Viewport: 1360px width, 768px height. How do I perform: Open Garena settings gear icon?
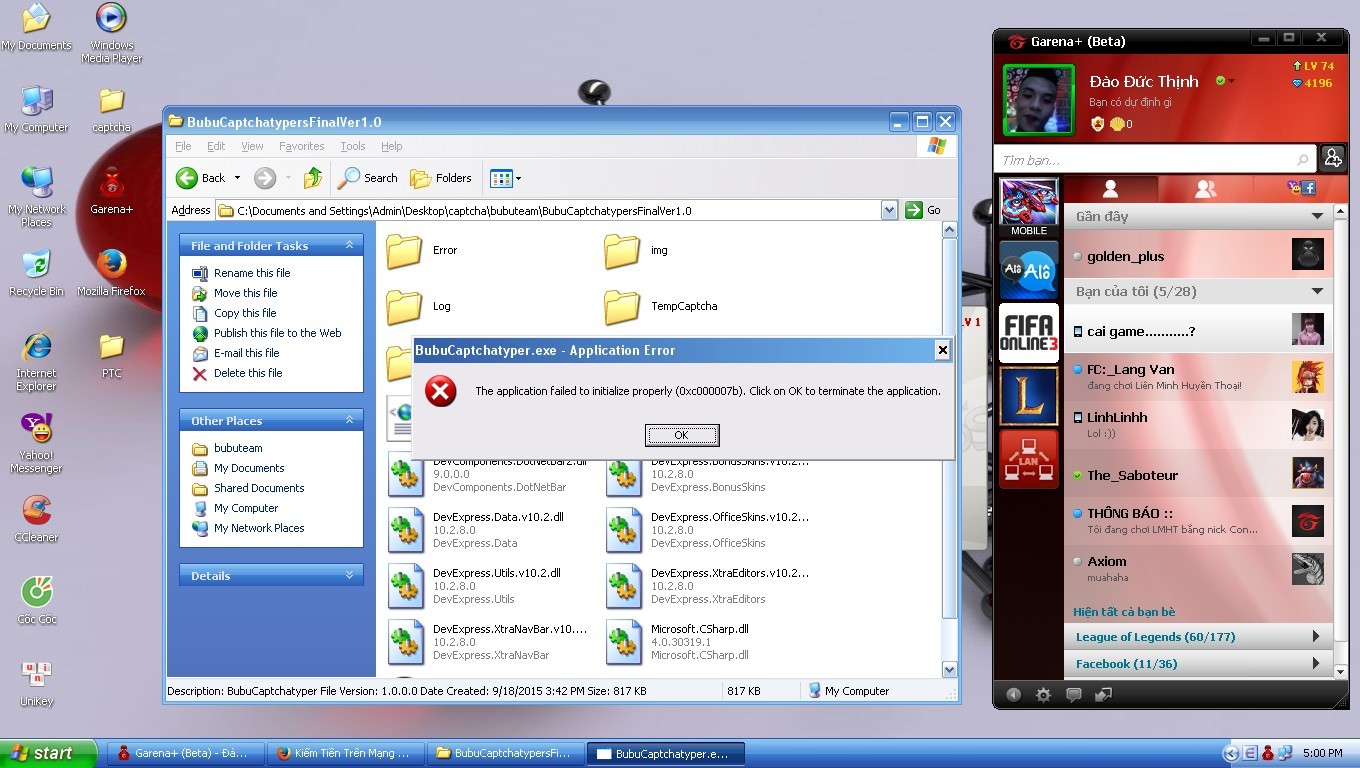[1043, 695]
